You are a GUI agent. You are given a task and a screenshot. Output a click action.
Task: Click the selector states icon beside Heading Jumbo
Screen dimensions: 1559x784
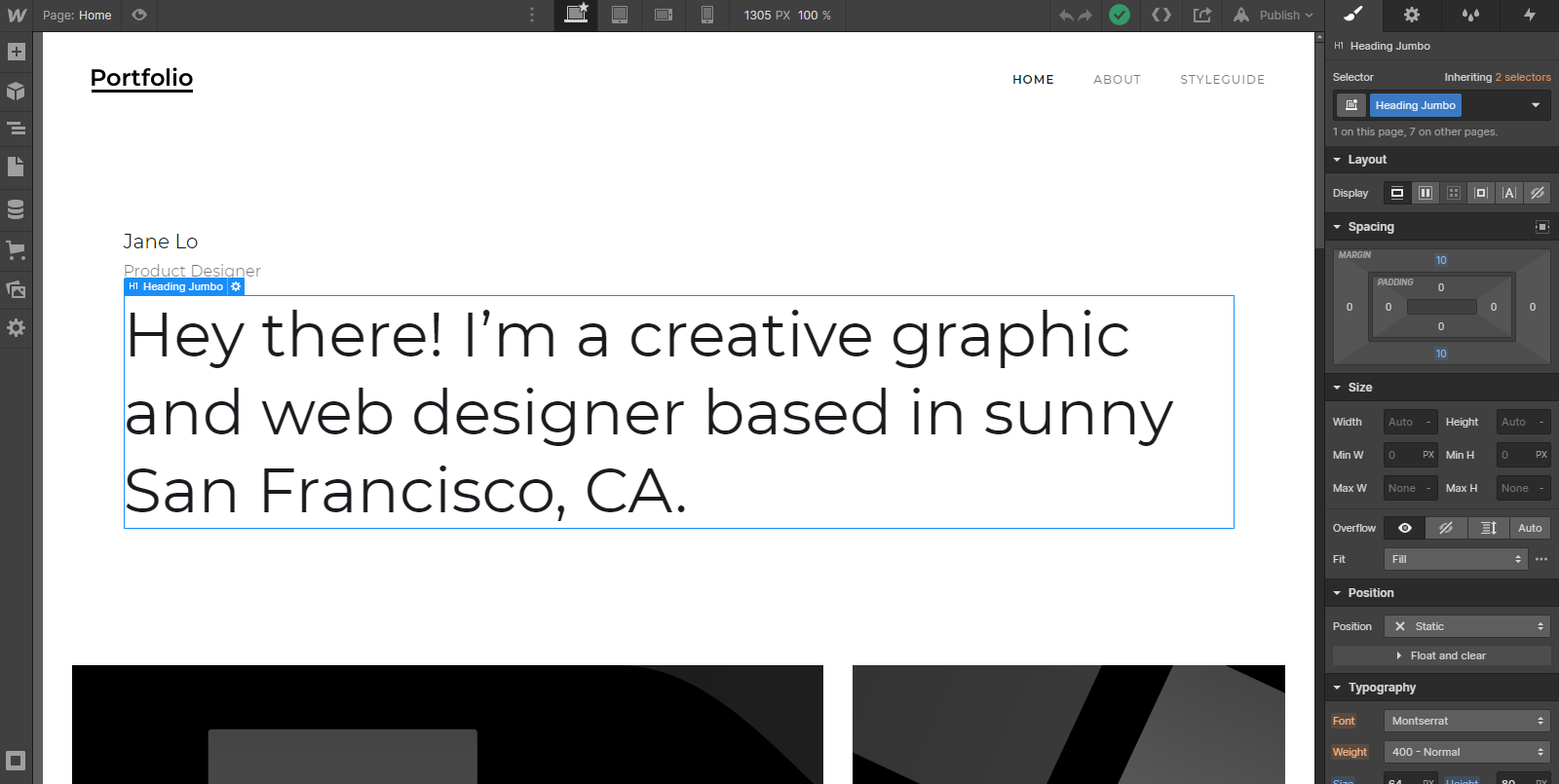click(1350, 105)
